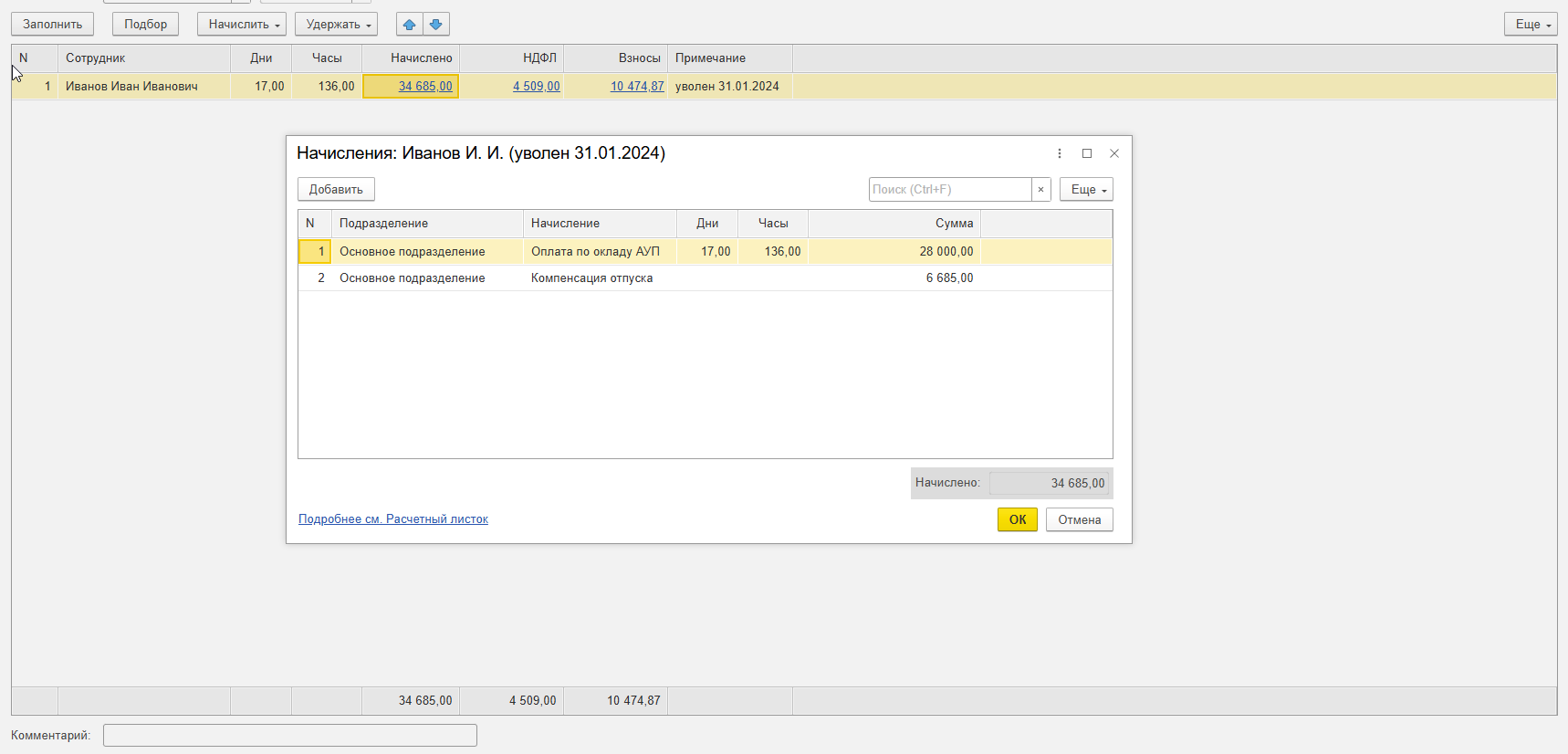Open dialog three-dot options menu
The width and height of the screenshot is (1568, 754).
coord(1059,153)
